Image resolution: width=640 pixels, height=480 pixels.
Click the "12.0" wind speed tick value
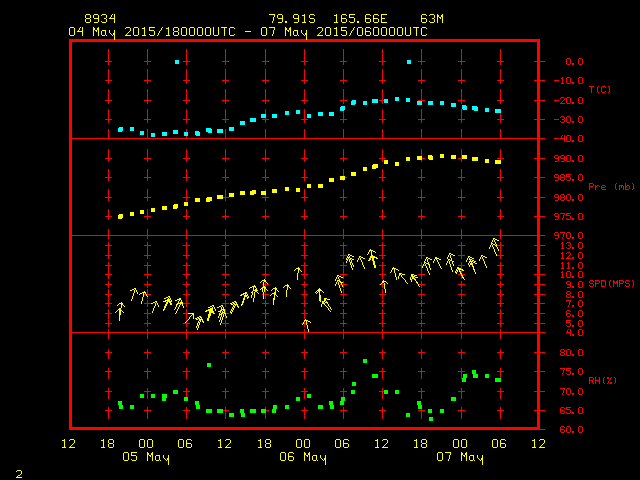[571, 256]
